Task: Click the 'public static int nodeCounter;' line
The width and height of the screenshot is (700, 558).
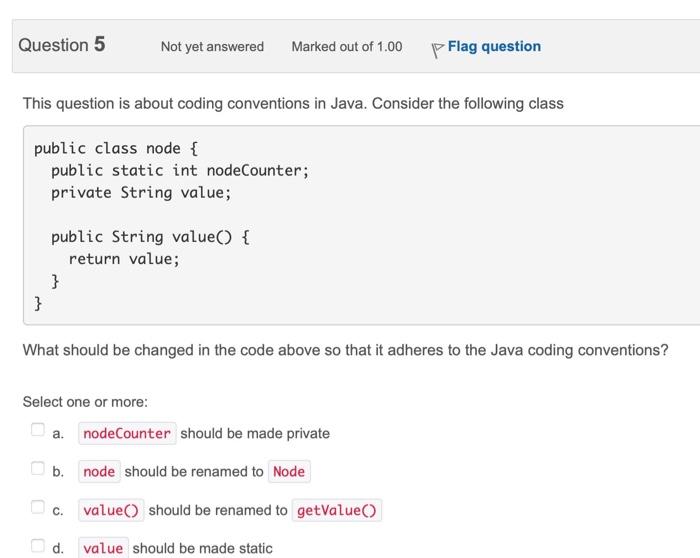Action: (x=180, y=171)
